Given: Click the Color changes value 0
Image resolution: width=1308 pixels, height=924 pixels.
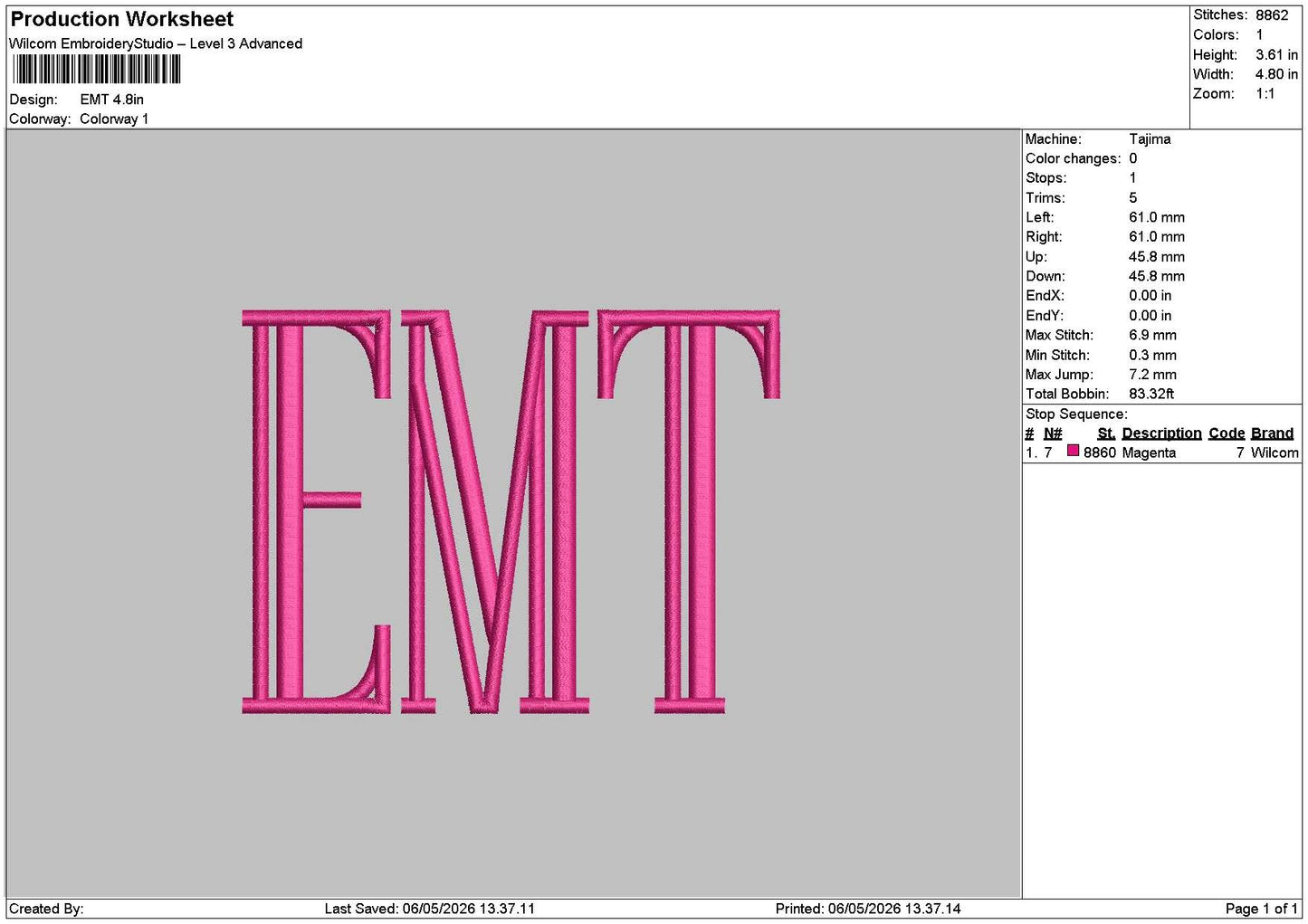Looking at the screenshot, I should 1132,158.
